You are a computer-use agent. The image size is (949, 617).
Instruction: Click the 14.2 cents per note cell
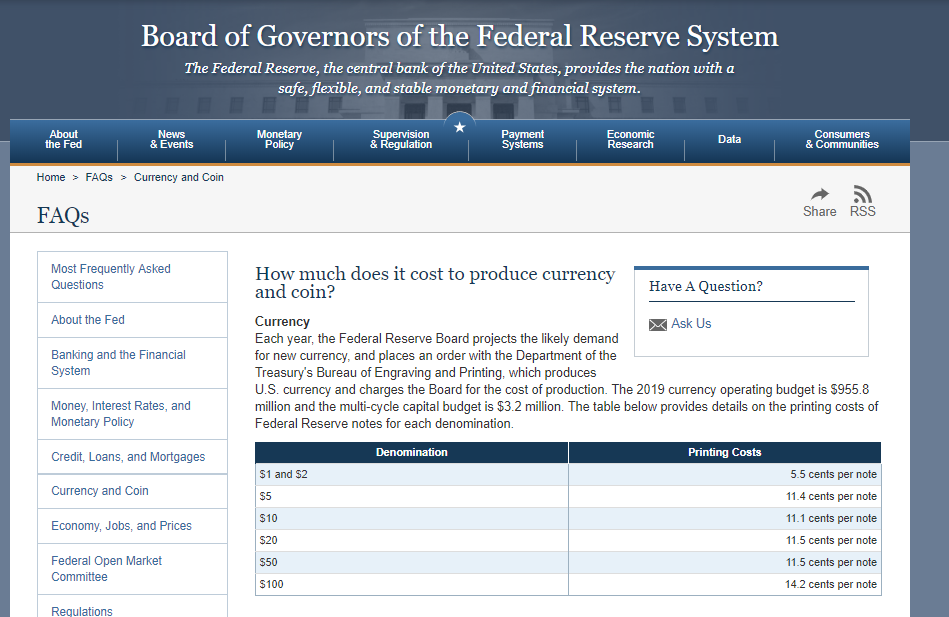point(724,584)
